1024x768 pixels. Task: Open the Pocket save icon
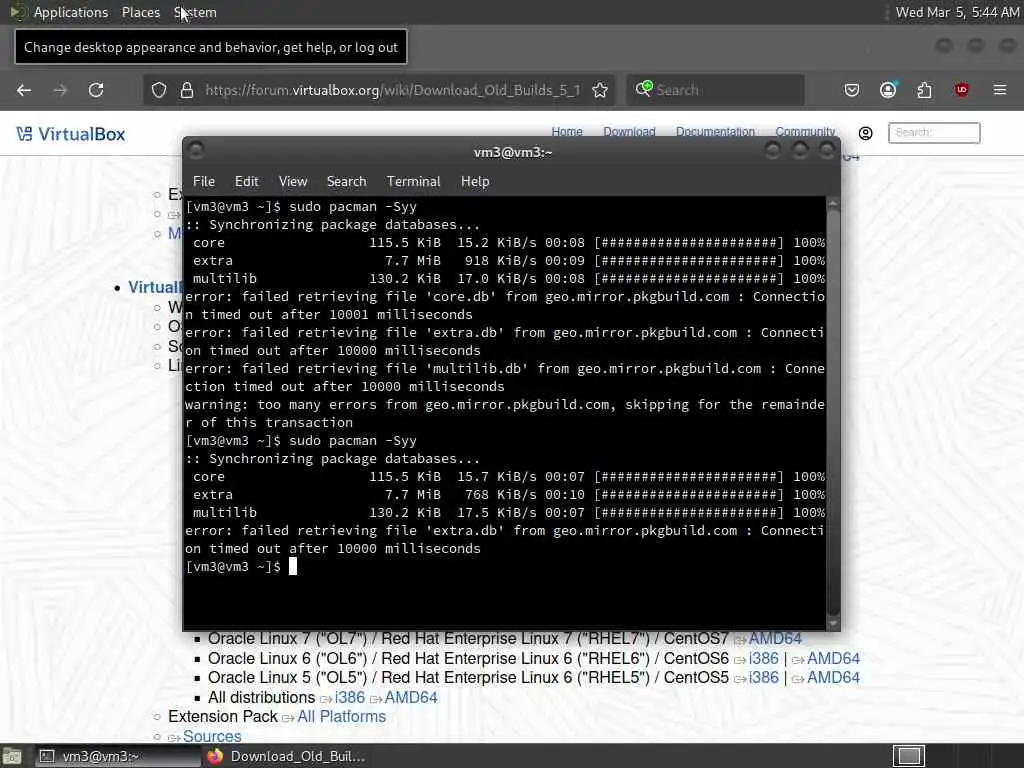point(852,90)
